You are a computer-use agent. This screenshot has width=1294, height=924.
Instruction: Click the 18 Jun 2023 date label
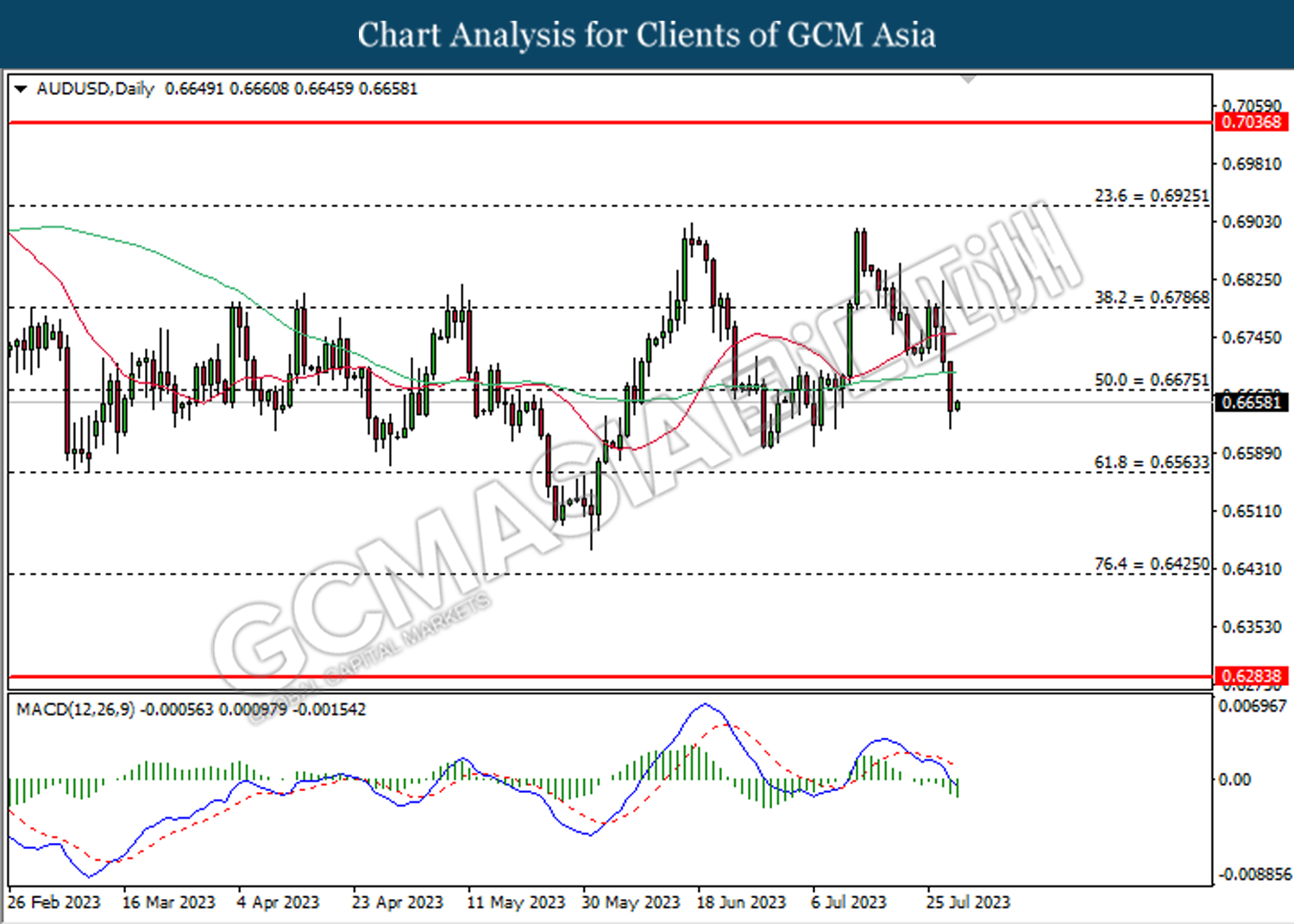741,902
